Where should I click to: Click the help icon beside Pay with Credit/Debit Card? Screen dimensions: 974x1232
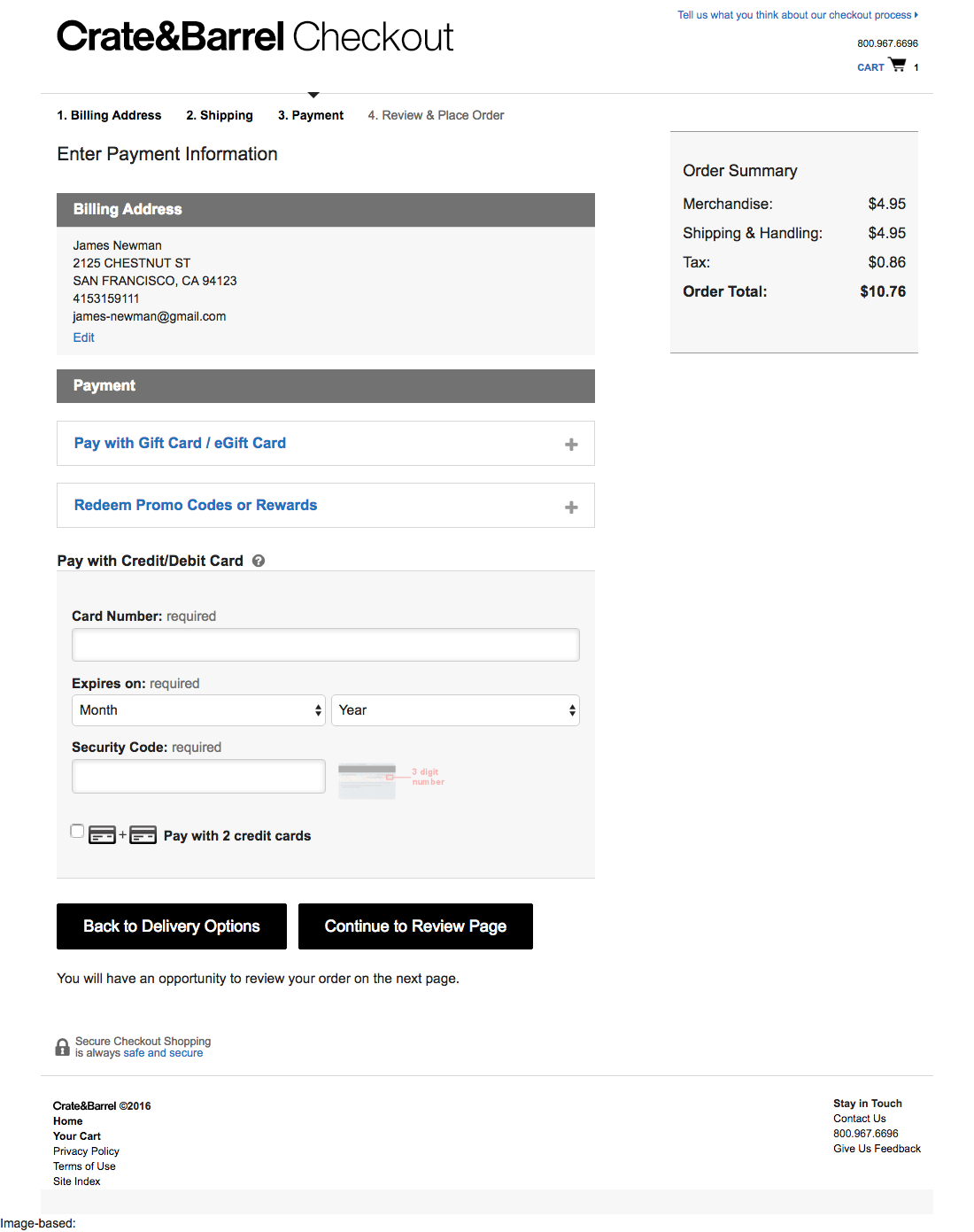click(258, 561)
